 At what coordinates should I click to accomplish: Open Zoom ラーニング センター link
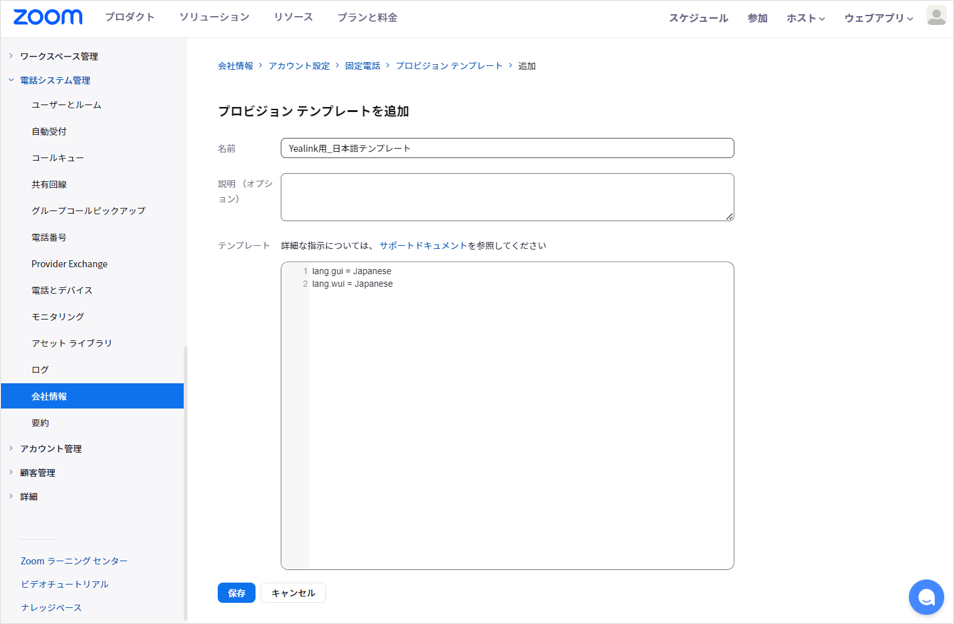(x=74, y=561)
